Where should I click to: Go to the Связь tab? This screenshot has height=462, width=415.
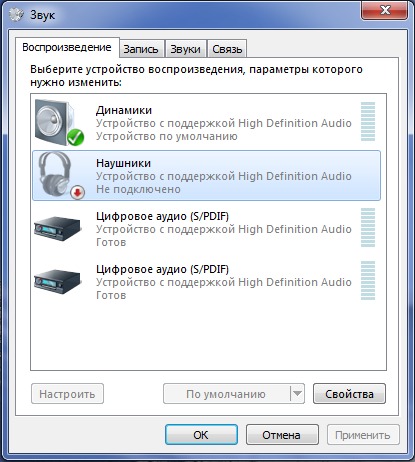click(227, 49)
